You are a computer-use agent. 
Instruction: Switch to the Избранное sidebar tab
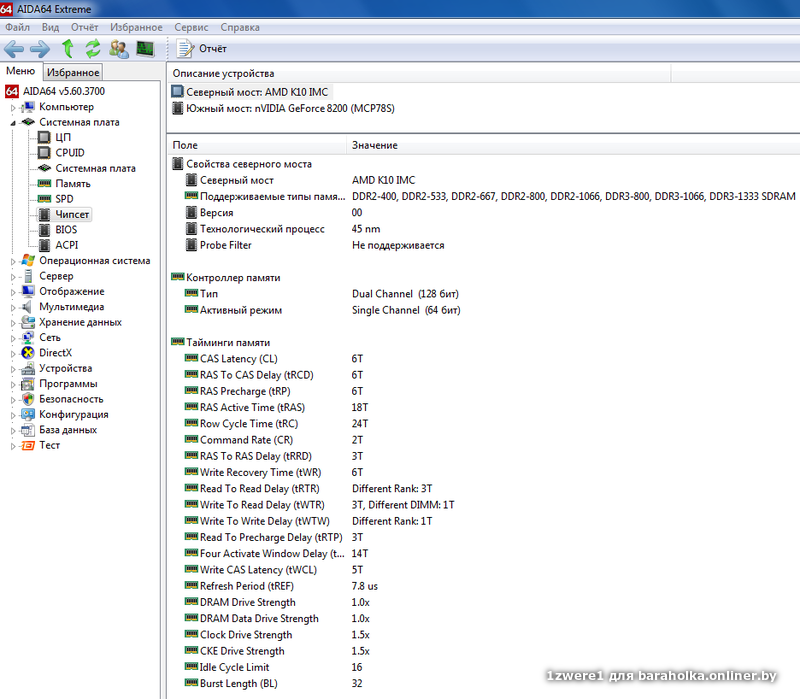pos(73,72)
